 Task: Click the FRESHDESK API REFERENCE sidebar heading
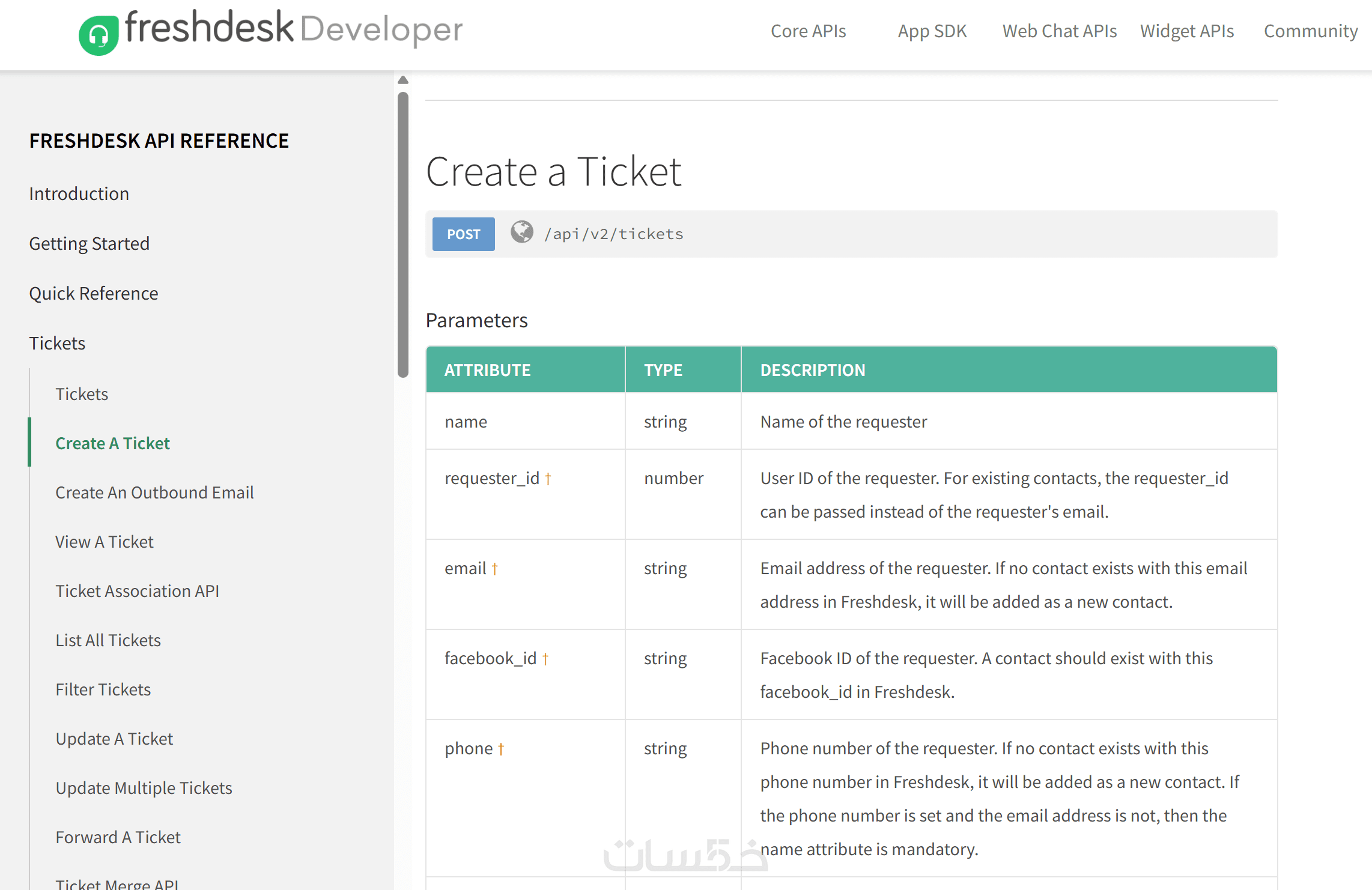coord(159,141)
